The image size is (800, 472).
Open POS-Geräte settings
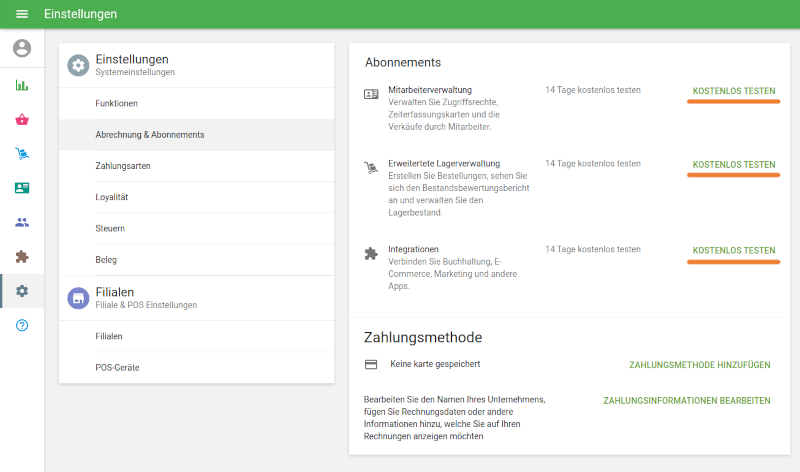pyautogui.click(x=196, y=367)
